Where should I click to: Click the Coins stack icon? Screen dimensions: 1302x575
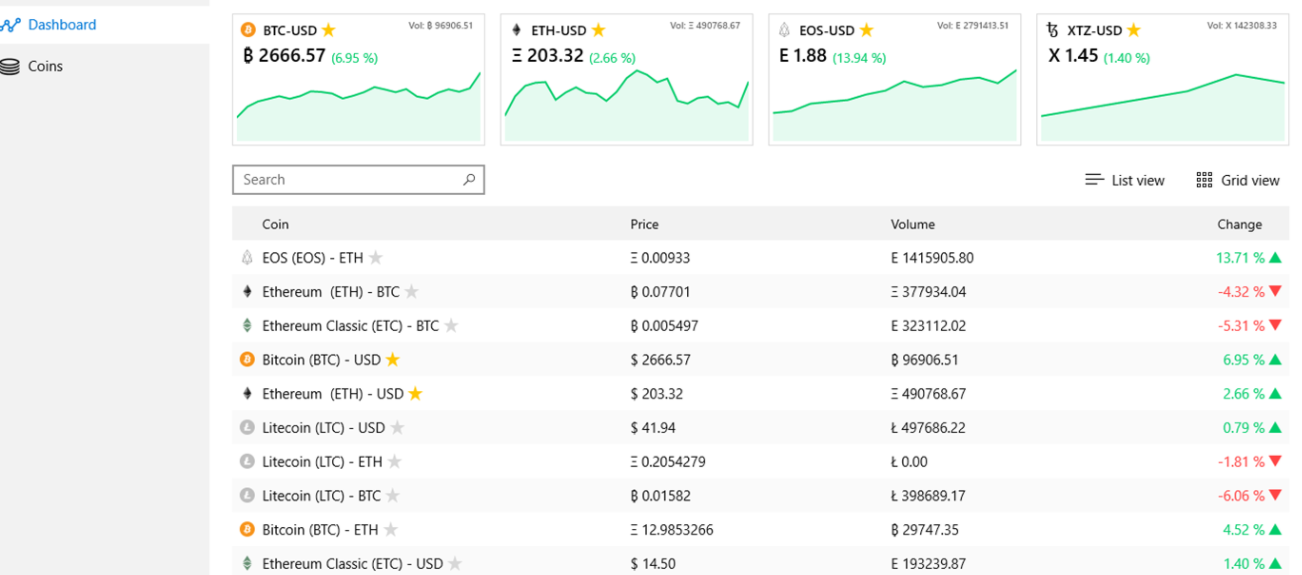click(x=10, y=67)
